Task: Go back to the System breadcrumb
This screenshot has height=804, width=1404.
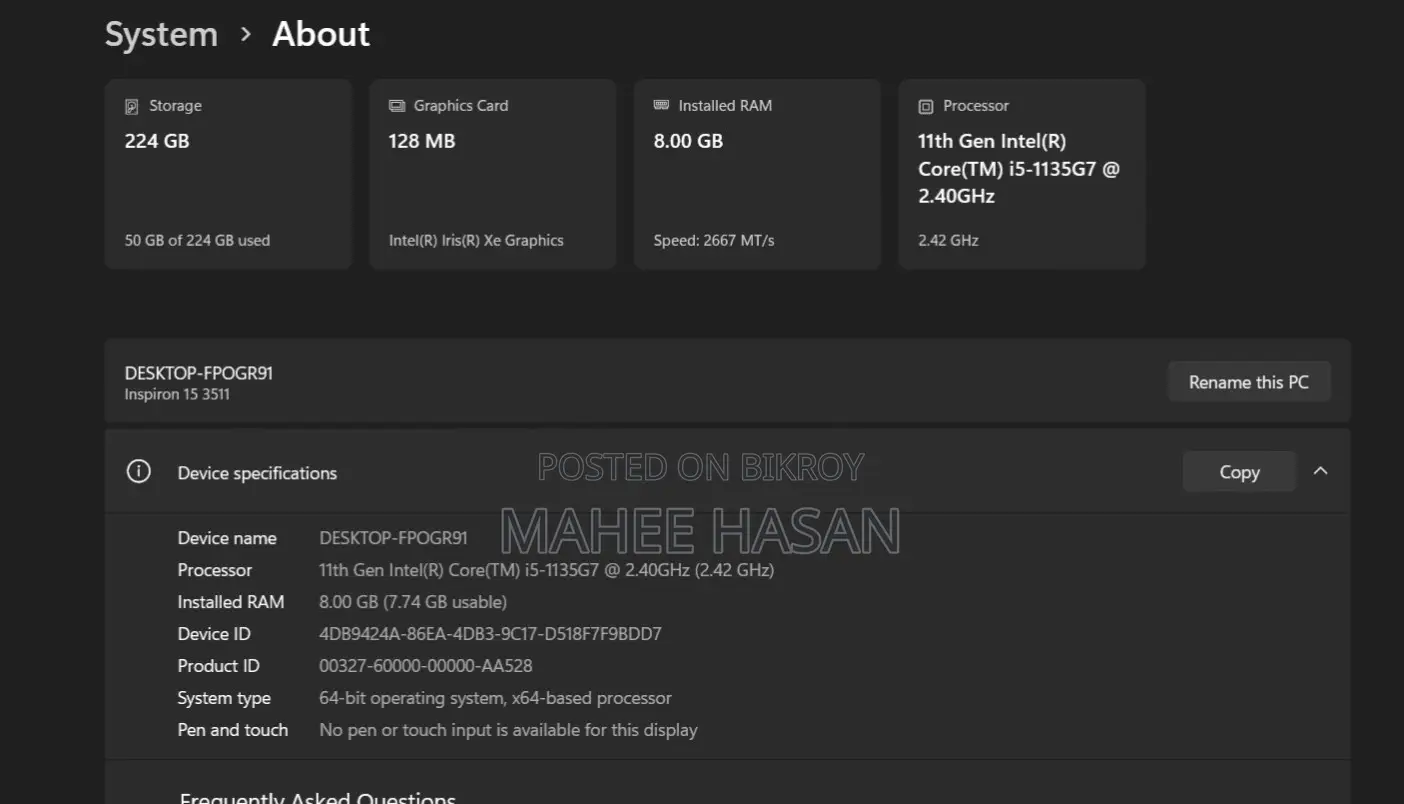Action: click(161, 34)
